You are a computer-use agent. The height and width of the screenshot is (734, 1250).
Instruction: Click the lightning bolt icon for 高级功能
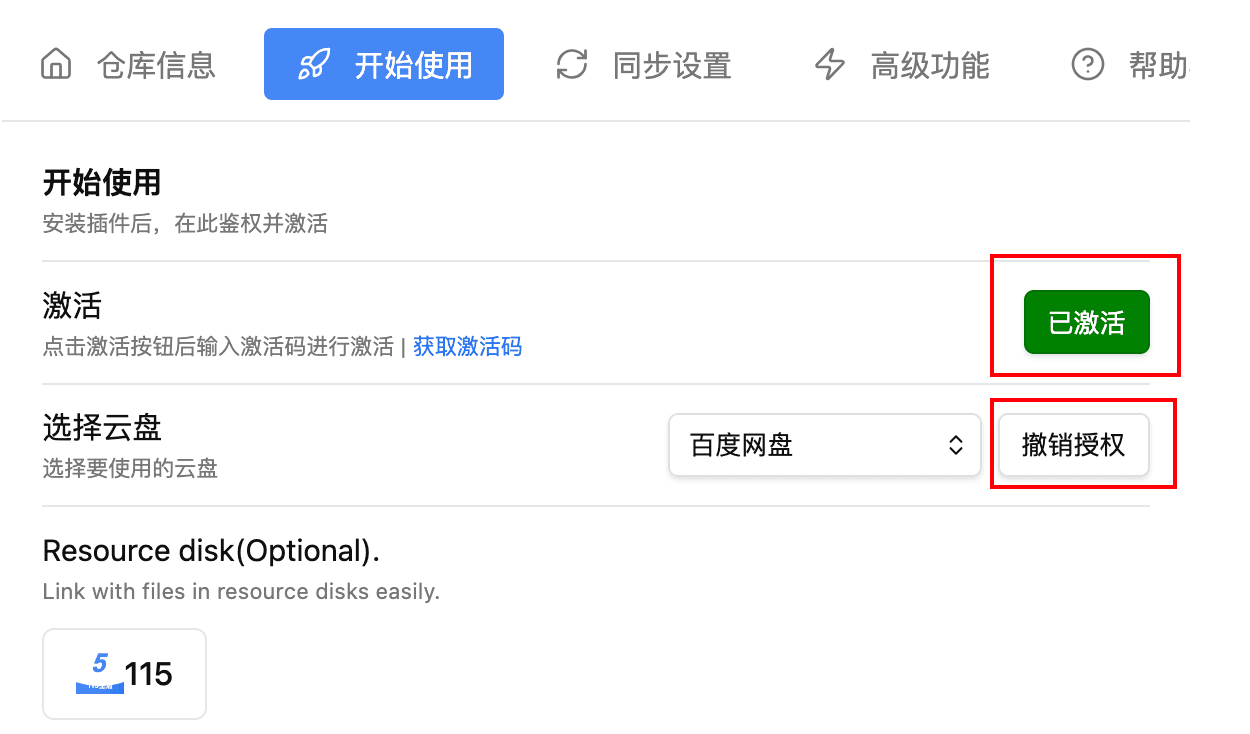point(830,65)
